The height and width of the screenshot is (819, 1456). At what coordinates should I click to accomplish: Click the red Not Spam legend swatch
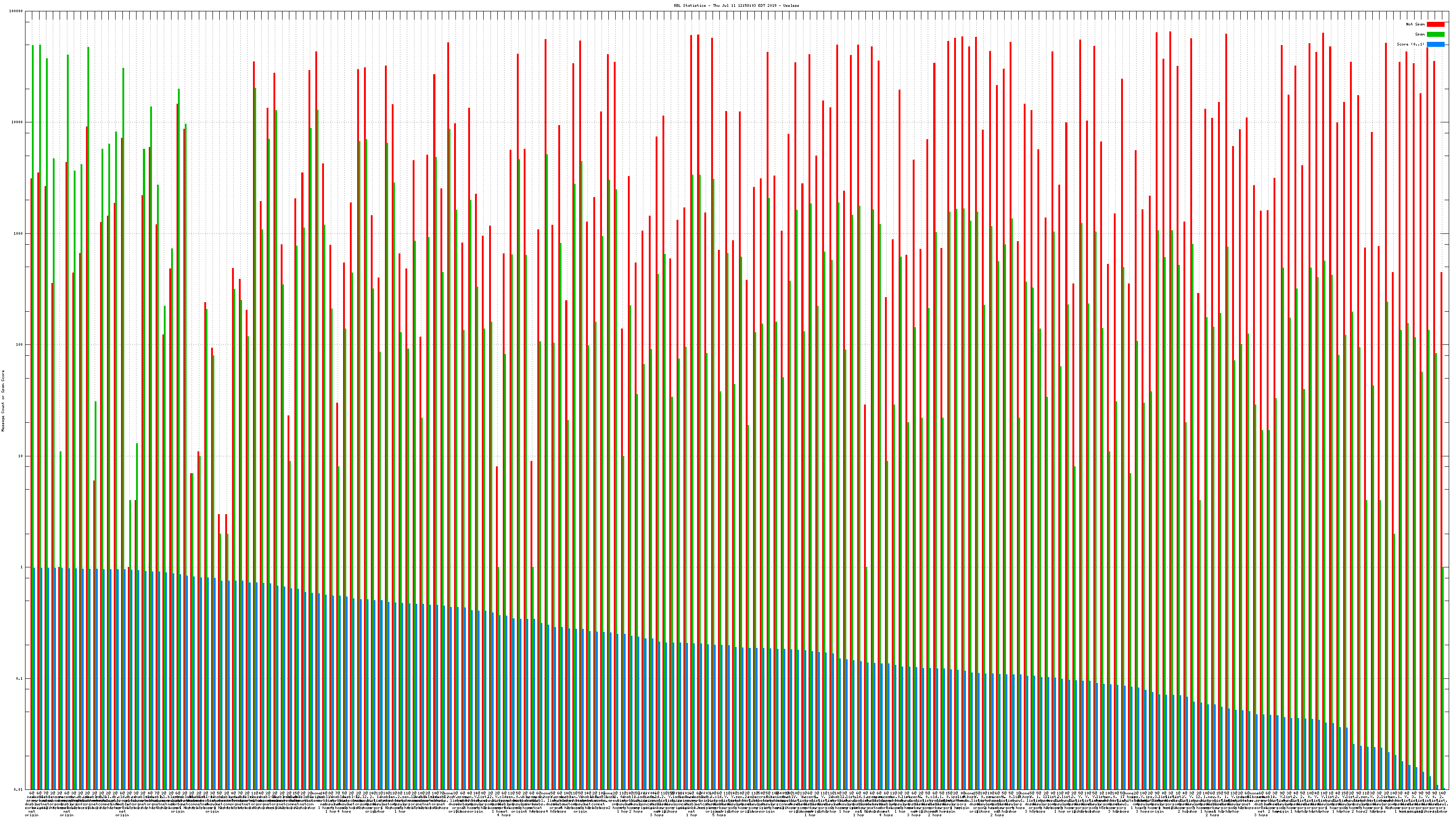point(1436,24)
